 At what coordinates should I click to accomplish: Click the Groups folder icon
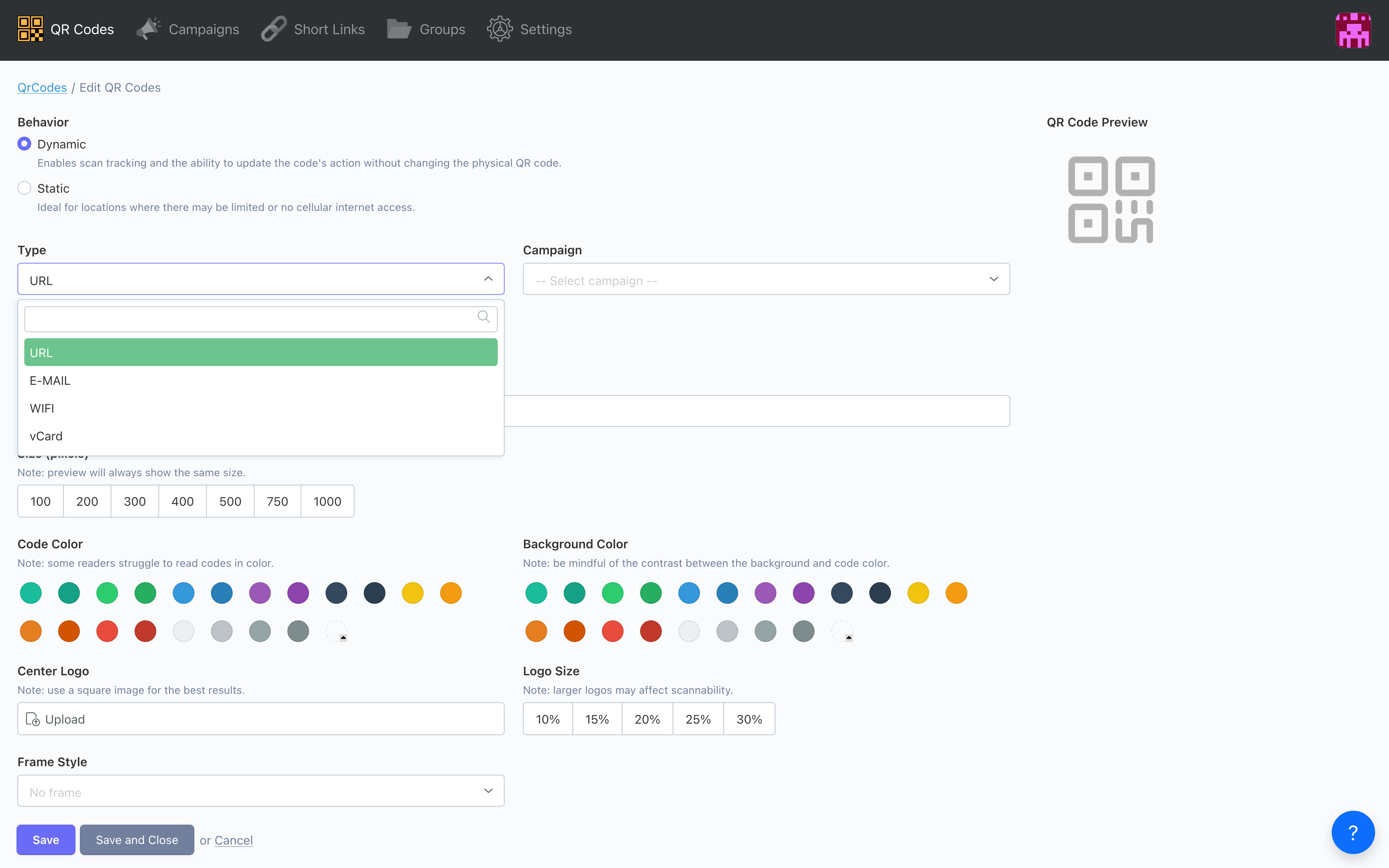click(399, 29)
